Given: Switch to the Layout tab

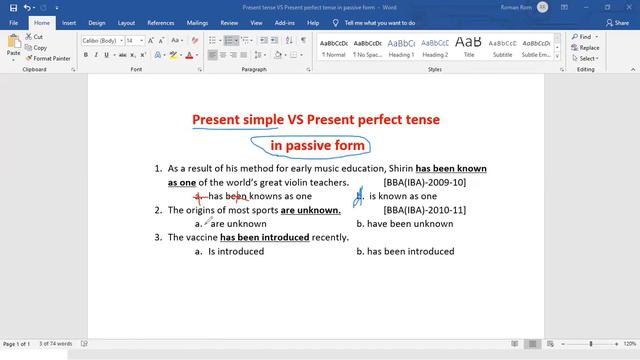Looking at the screenshot, I should point(126,23).
